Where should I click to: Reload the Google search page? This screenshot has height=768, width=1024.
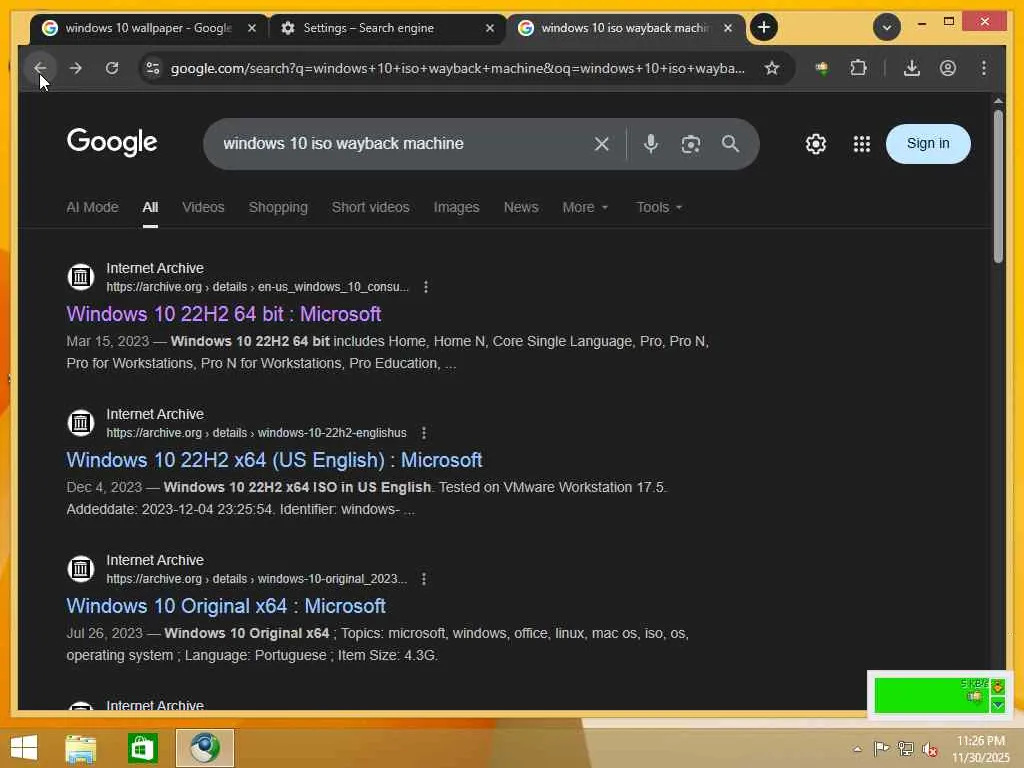112,68
